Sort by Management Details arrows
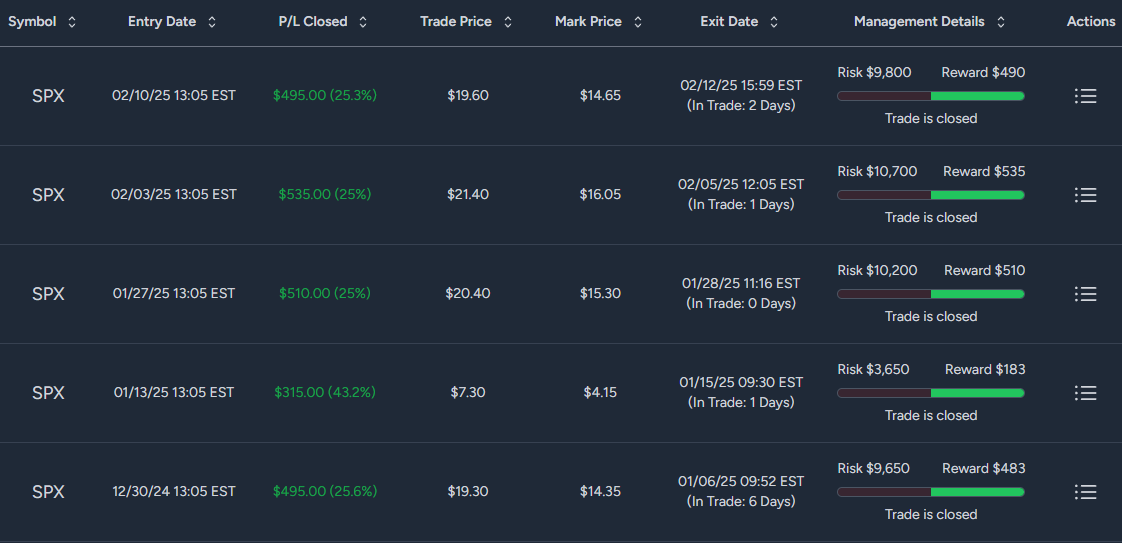The width and height of the screenshot is (1122, 543). click(1000, 22)
